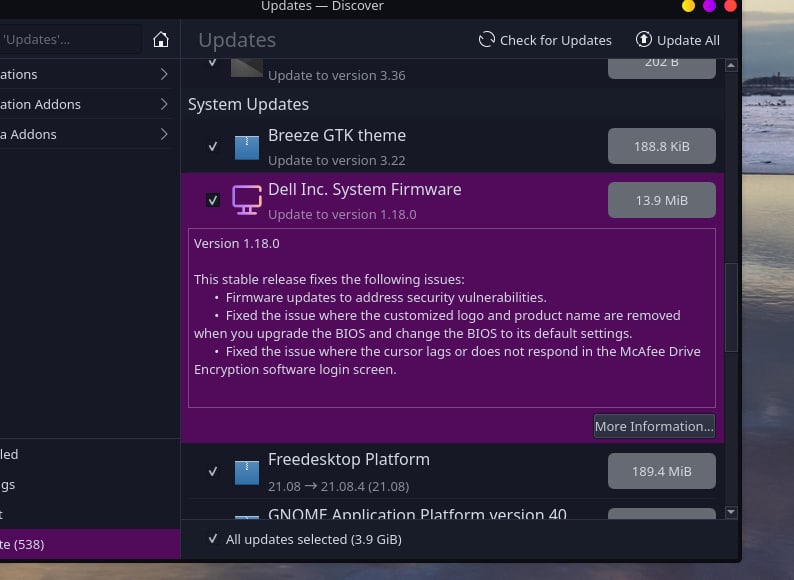Click the 13.9 MiB size button
The image size is (794, 580).
point(662,200)
